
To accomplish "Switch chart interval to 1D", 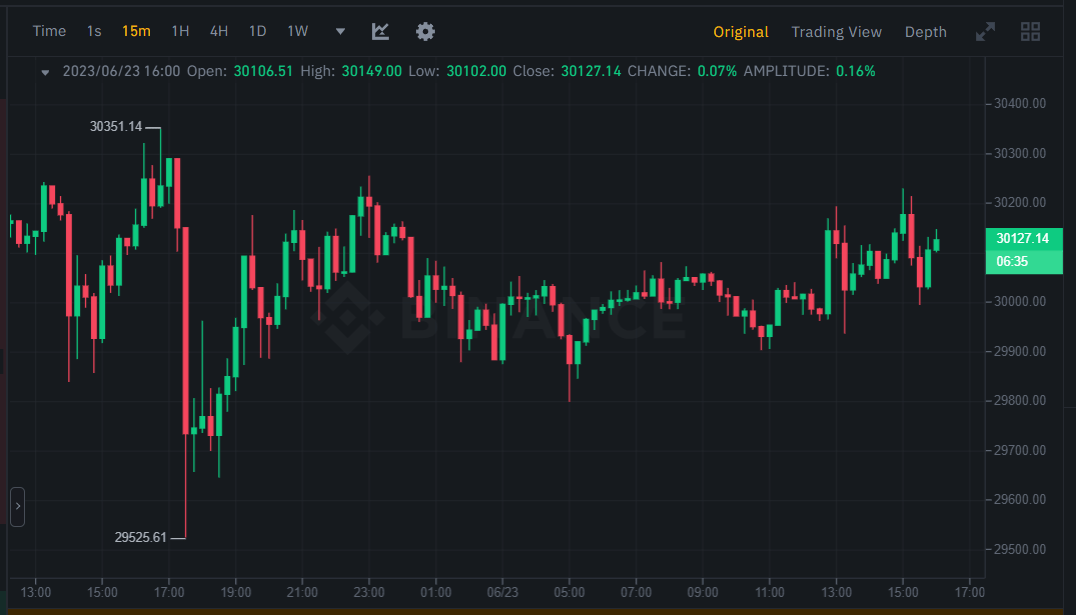I will (x=257, y=32).
